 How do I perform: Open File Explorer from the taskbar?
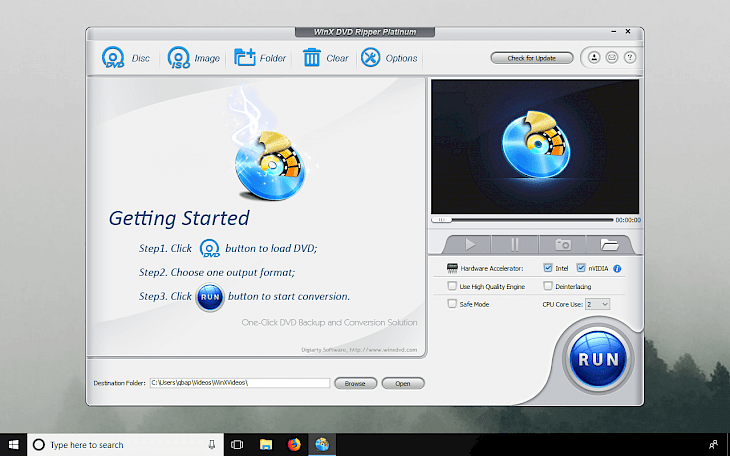click(265, 445)
